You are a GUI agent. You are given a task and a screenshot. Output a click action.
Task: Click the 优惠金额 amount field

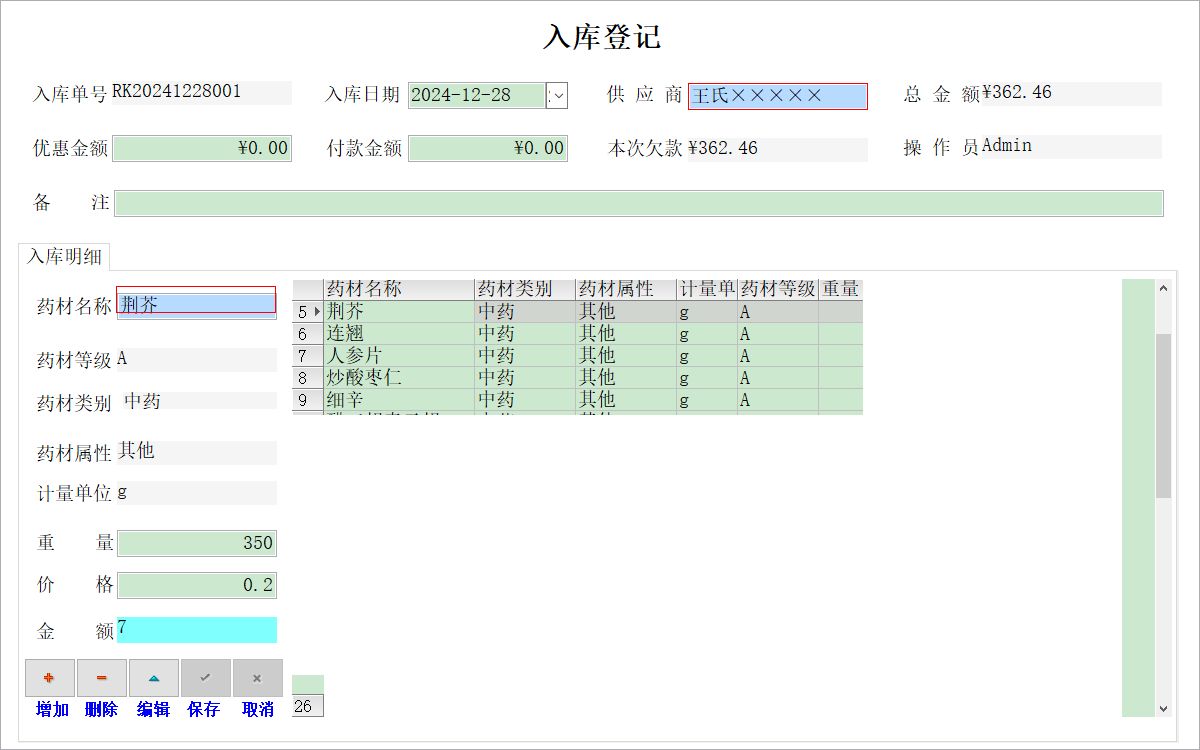click(202, 148)
